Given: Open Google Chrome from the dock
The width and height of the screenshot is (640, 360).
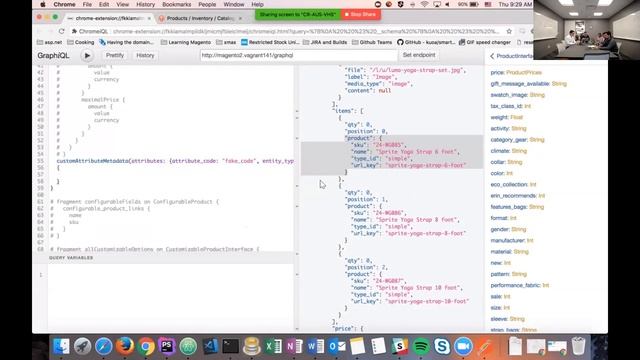Looking at the screenshot, I should 146,346.
